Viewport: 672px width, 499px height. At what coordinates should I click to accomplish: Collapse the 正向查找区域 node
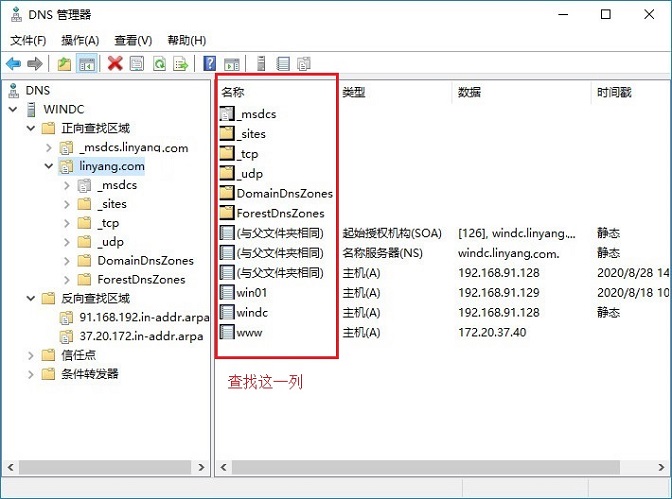(x=31, y=128)
